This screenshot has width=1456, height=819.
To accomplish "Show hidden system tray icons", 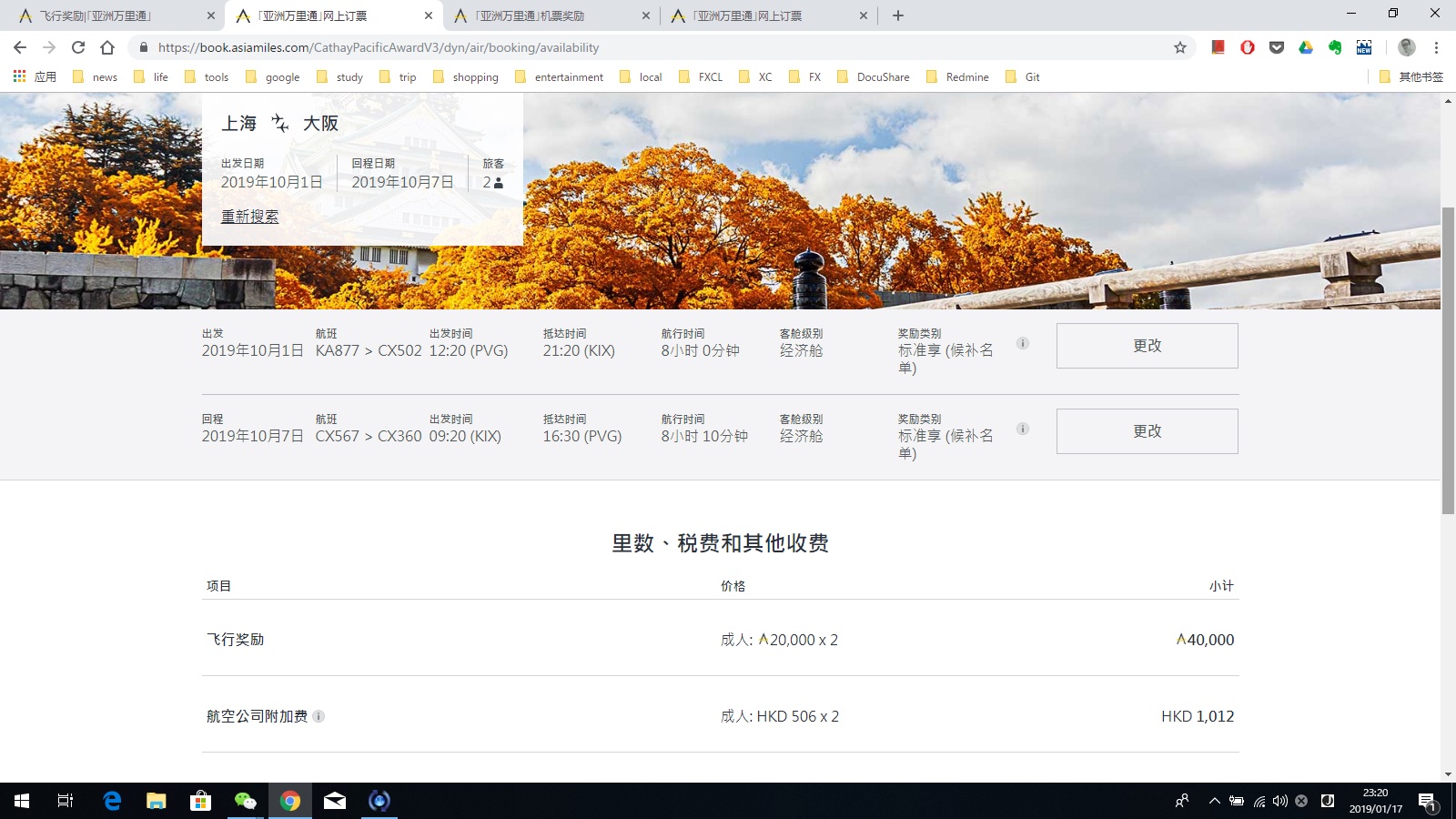I will [1214, 801].
